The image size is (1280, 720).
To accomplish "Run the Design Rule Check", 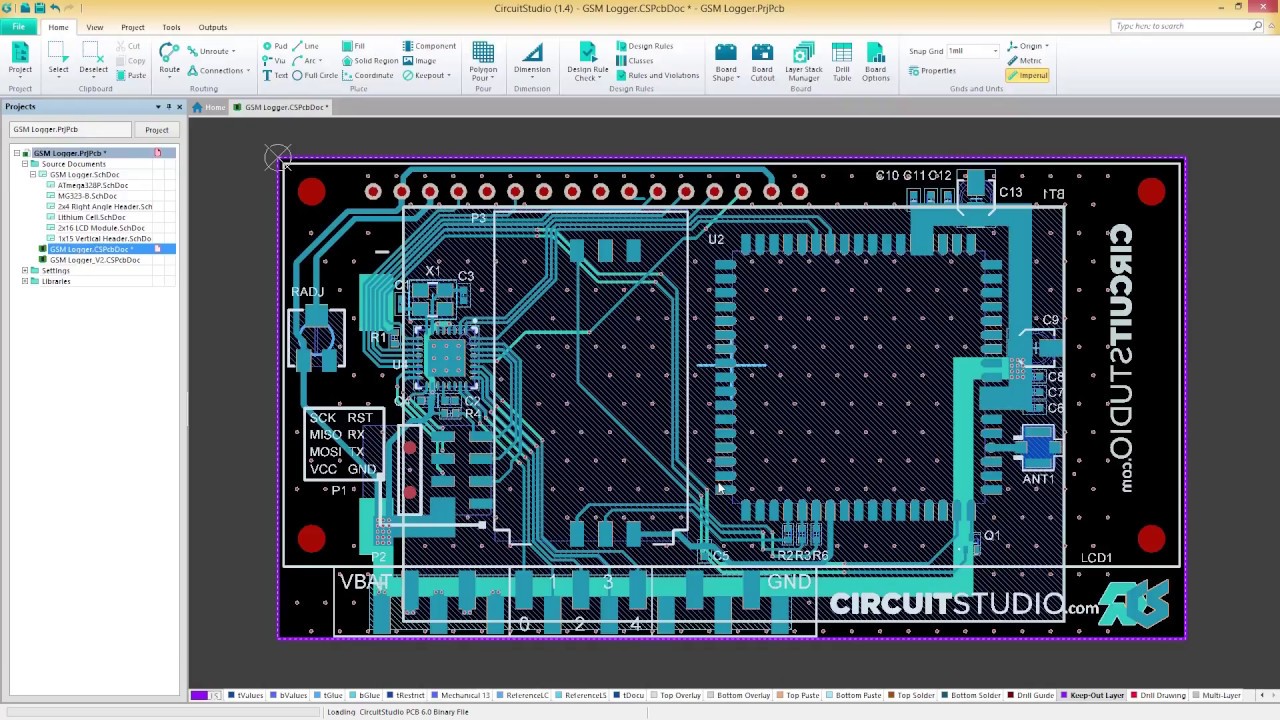I will [x=587, y=60].
